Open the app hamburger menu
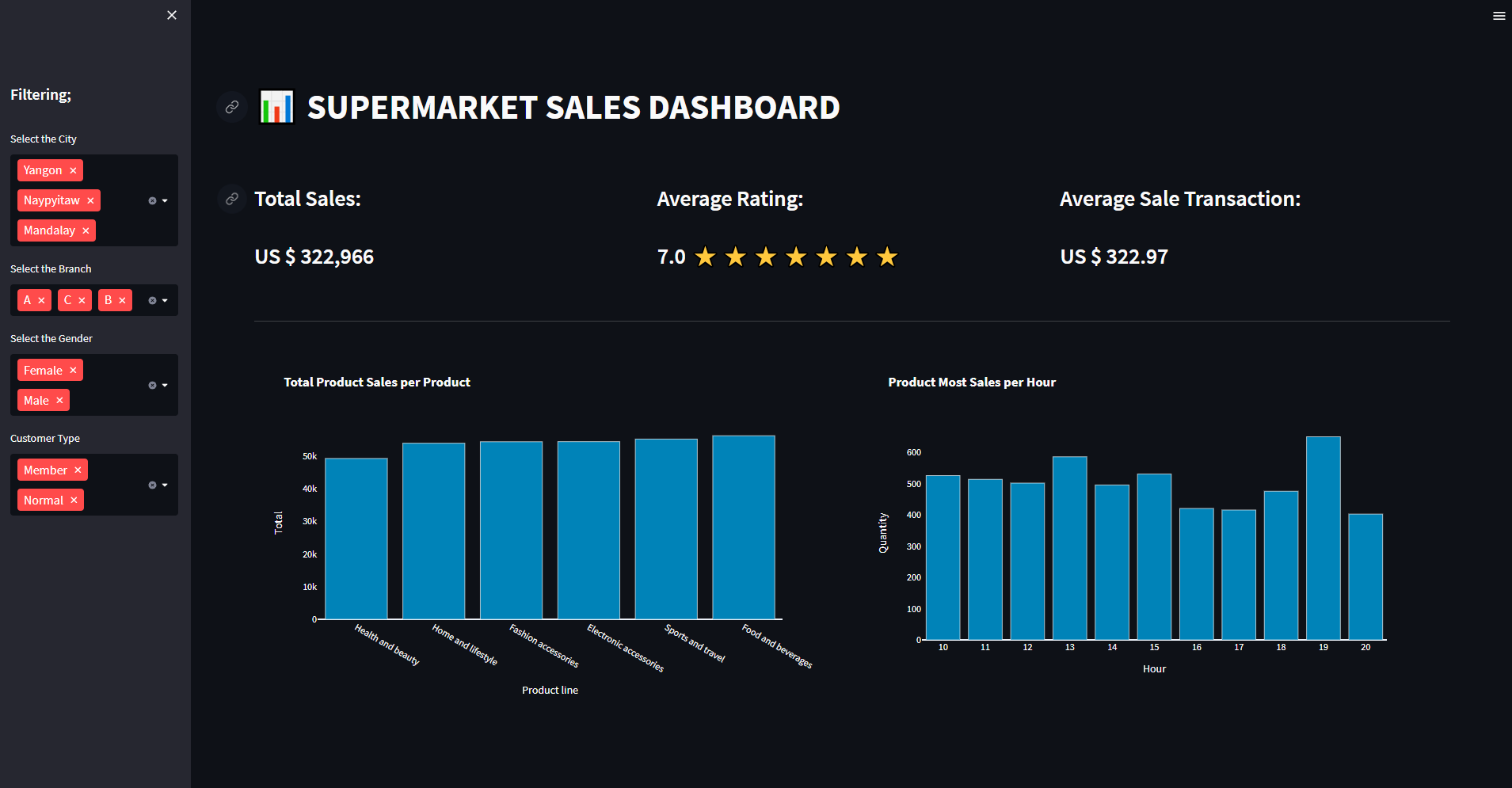Image resolution: width=1512 pixels, height=788 pixels. click(x=1498, y=15)
